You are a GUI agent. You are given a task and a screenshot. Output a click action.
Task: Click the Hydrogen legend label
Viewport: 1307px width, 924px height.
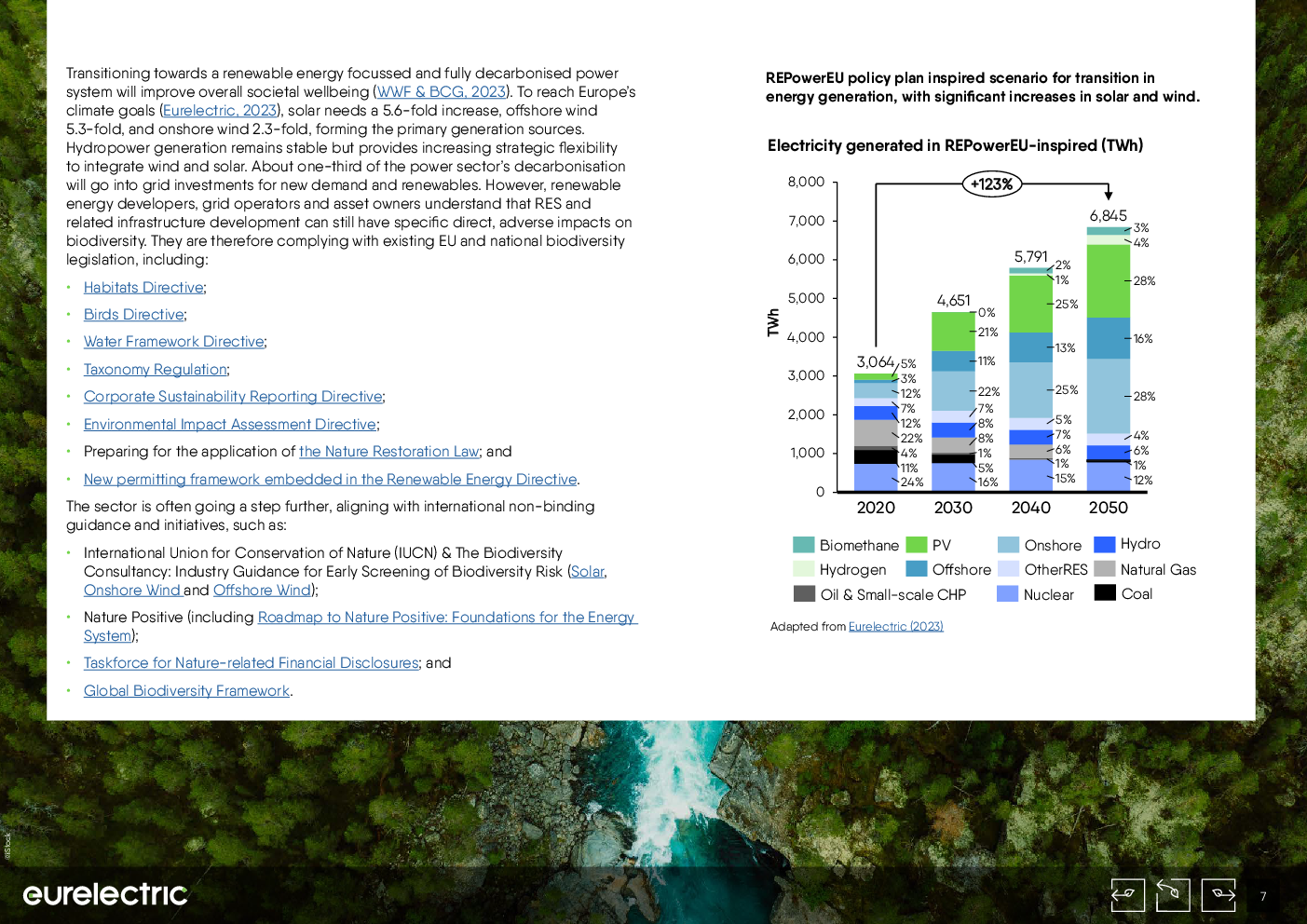pos(853,570)
